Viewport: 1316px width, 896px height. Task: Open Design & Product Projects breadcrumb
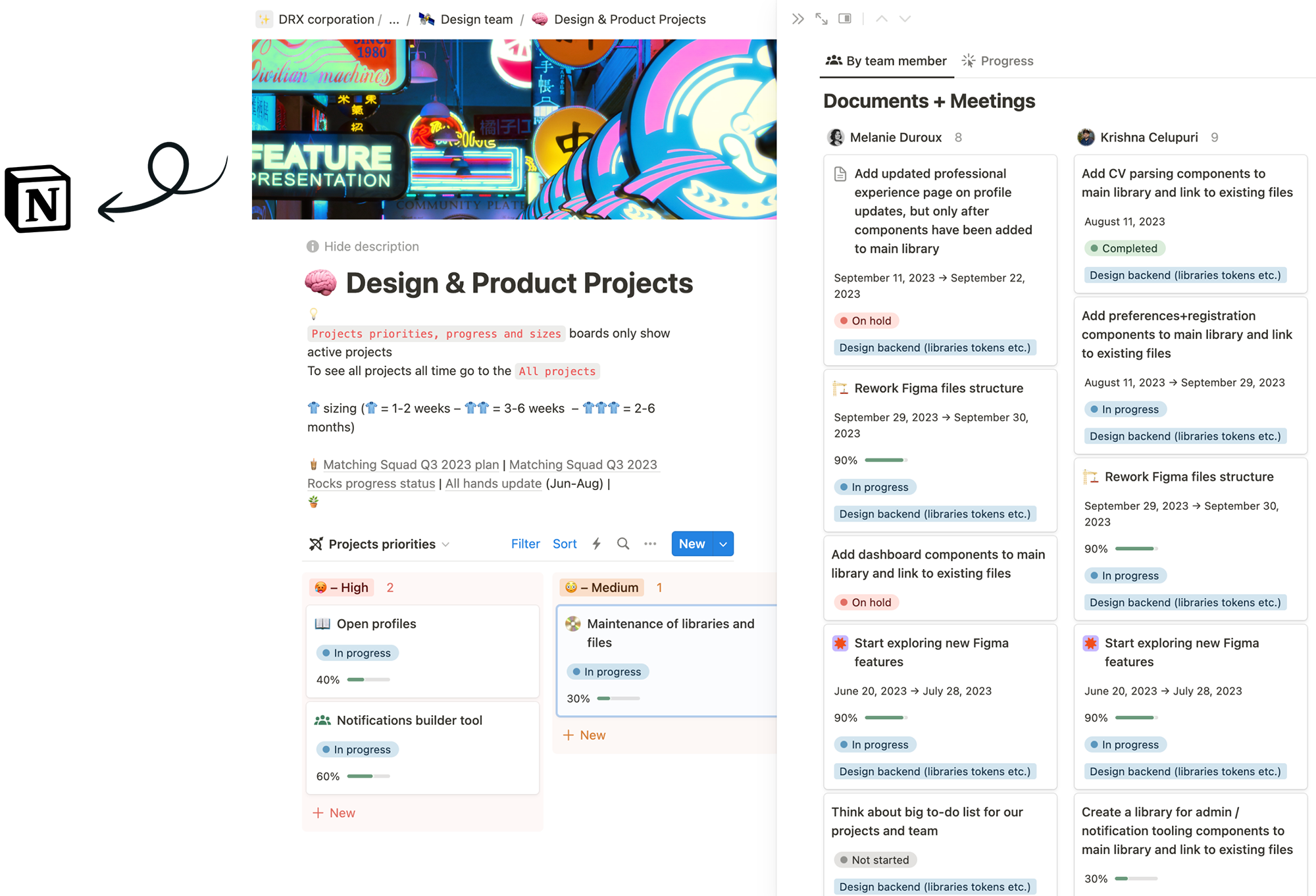click(x=630, y=20)
